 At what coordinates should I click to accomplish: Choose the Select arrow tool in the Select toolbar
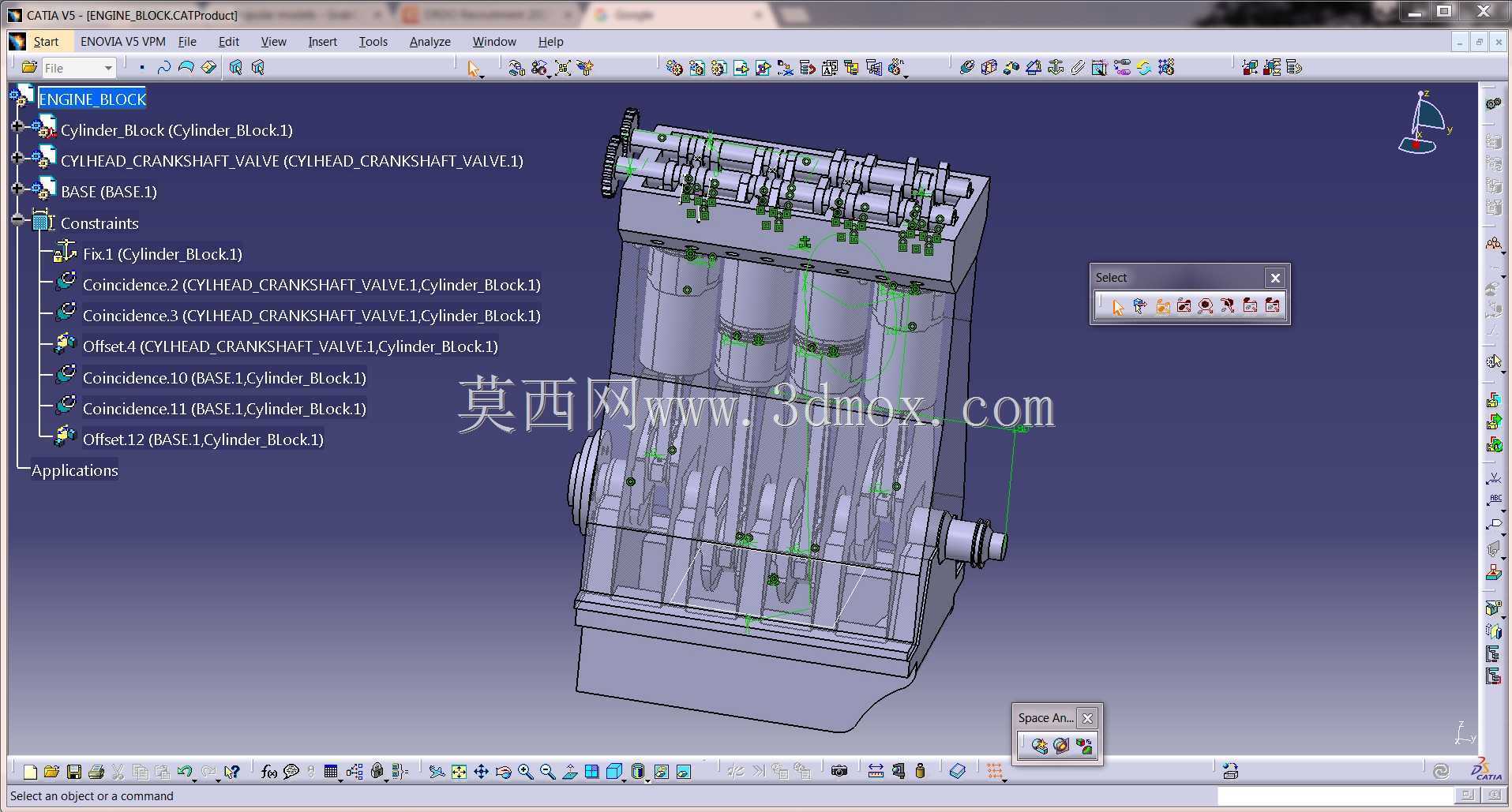(1117, 306)
